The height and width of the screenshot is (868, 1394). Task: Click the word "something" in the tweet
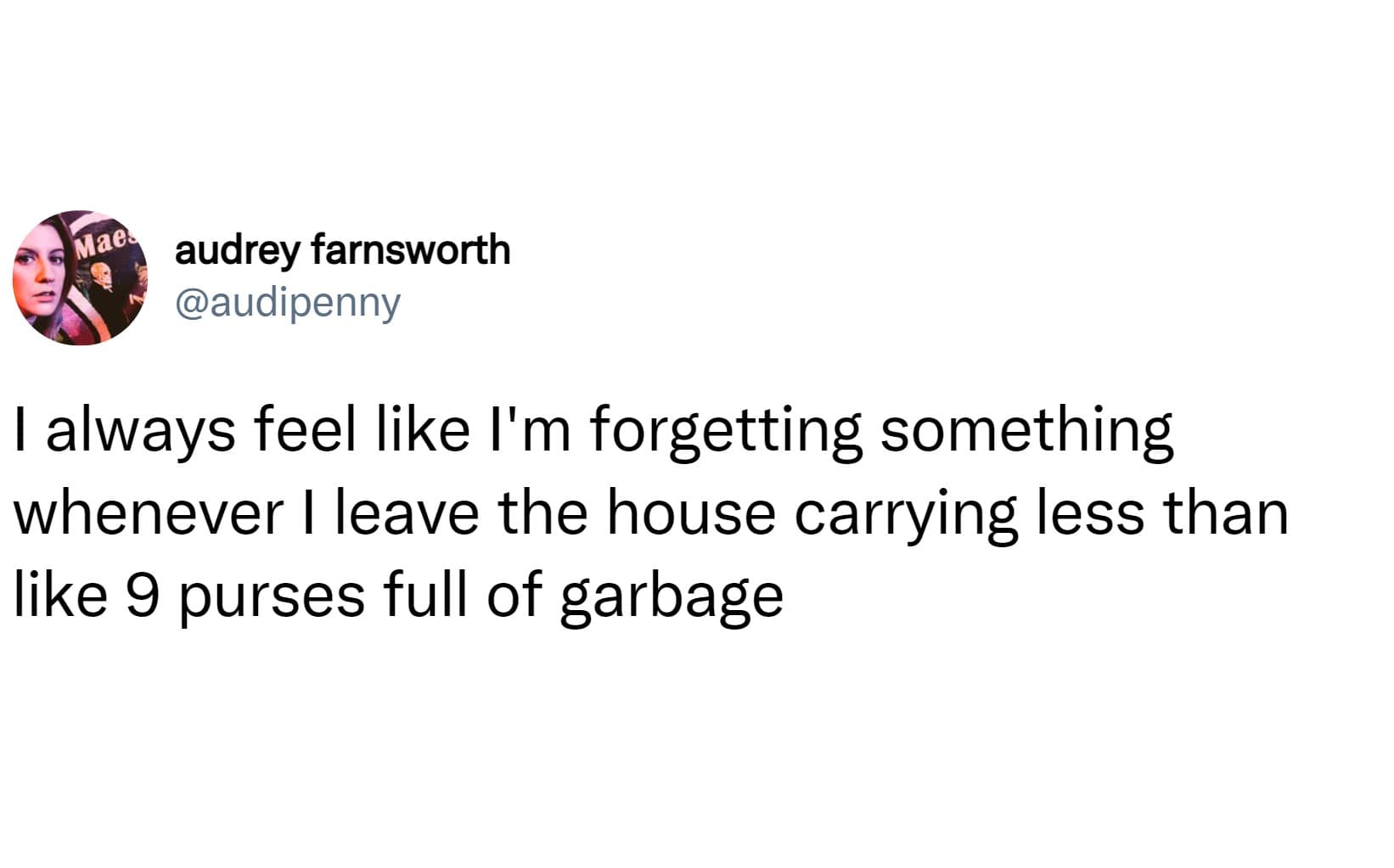[x=1026, y=431]
